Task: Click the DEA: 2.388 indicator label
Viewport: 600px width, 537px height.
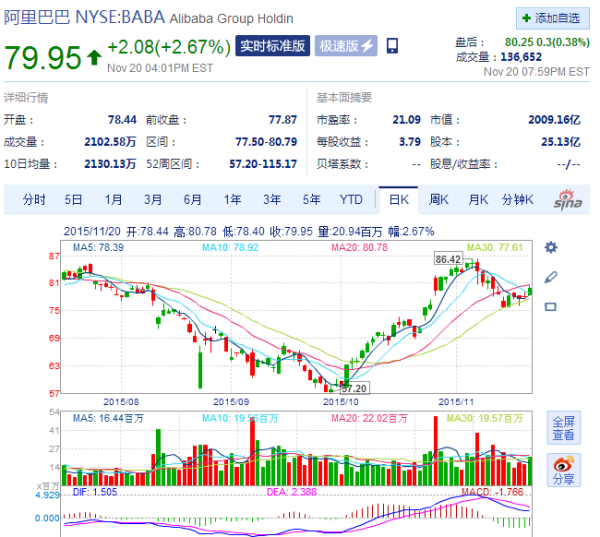Action: pyautogui.click(x=292, y=492)
